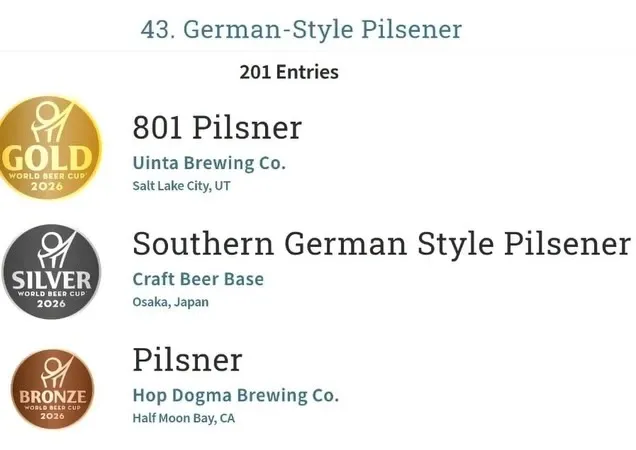Click the World Beer Cup logo on gold medal

(x=47, y=124)
